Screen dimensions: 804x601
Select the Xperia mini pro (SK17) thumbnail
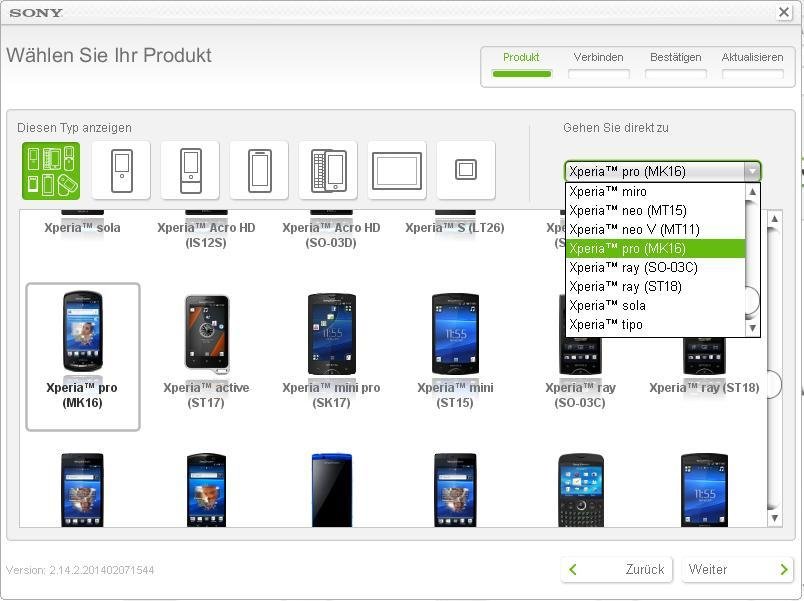click(x=332, y=333)
